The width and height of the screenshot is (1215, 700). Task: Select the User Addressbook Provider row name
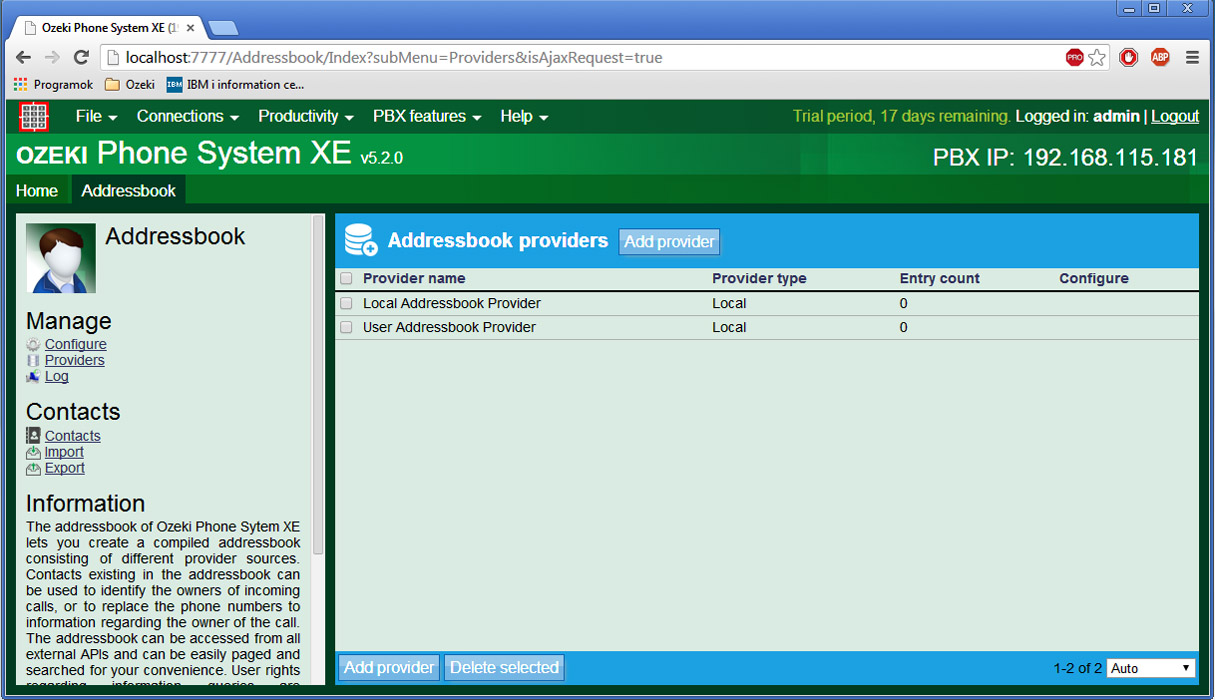pyautogui.click(x=450, y=327)
